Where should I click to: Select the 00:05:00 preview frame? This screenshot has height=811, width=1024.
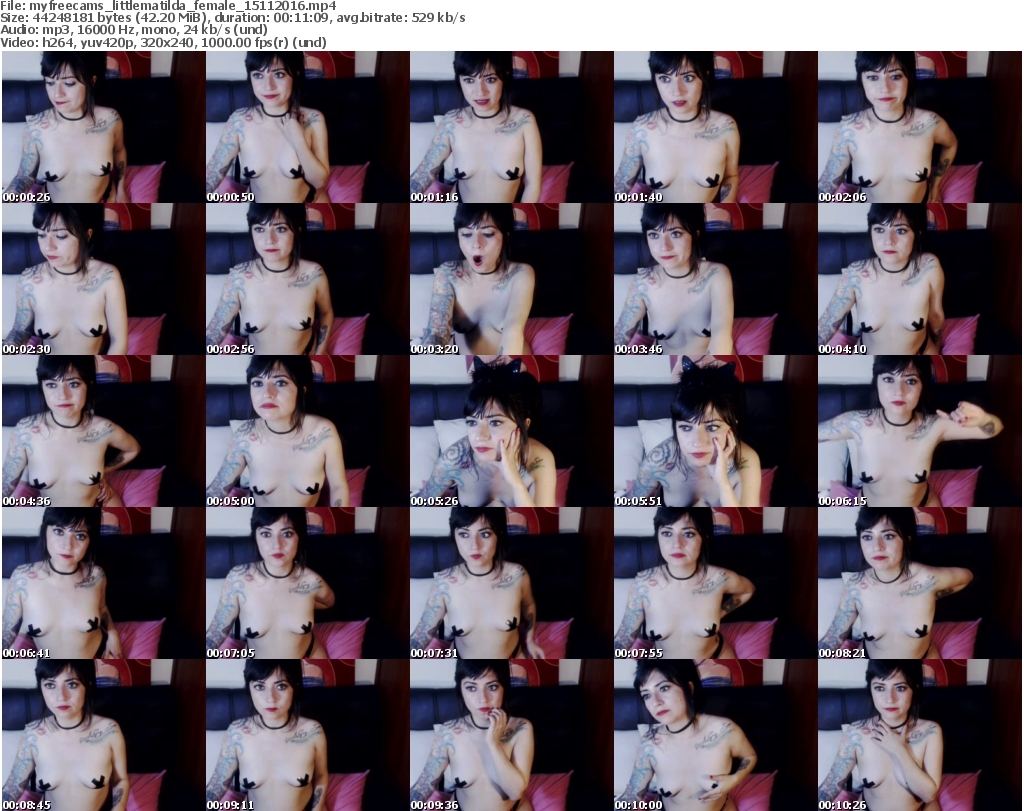(x=308, y=431)
